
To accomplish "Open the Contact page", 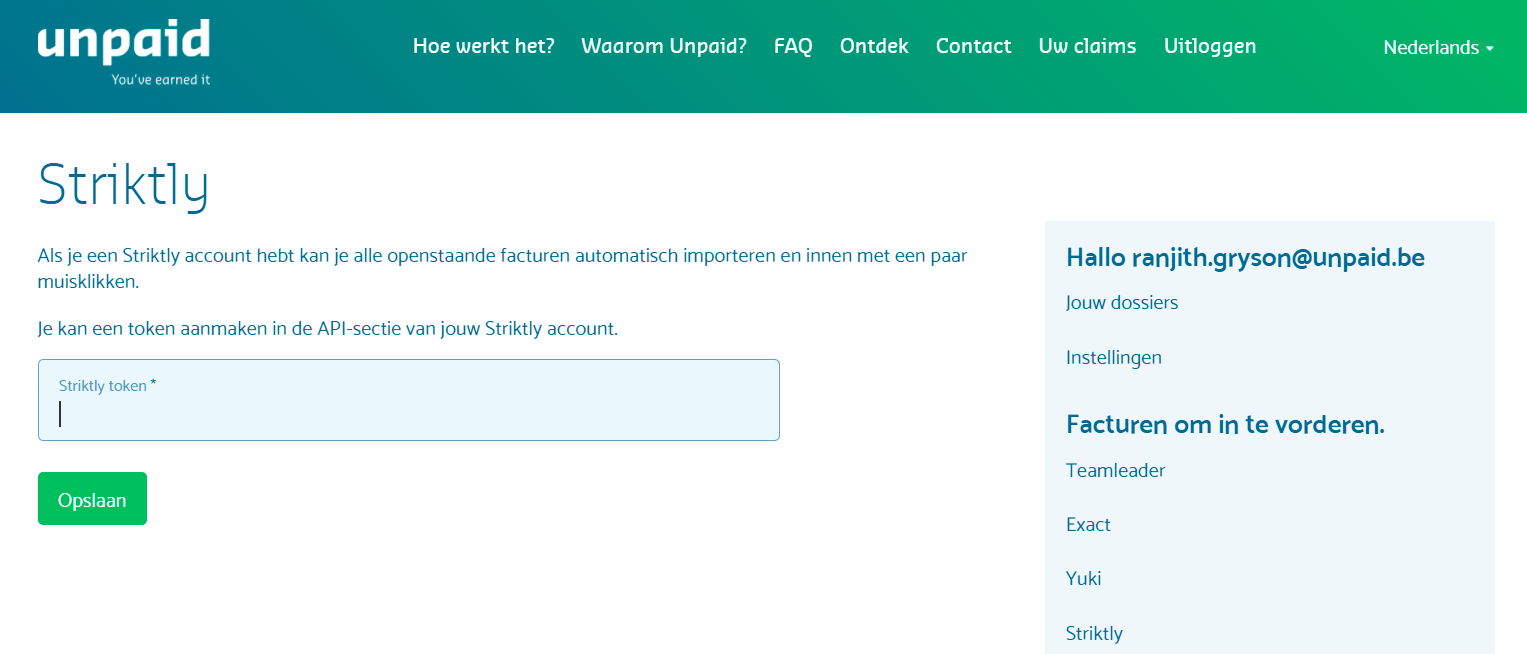I will (x=973, y=46).
